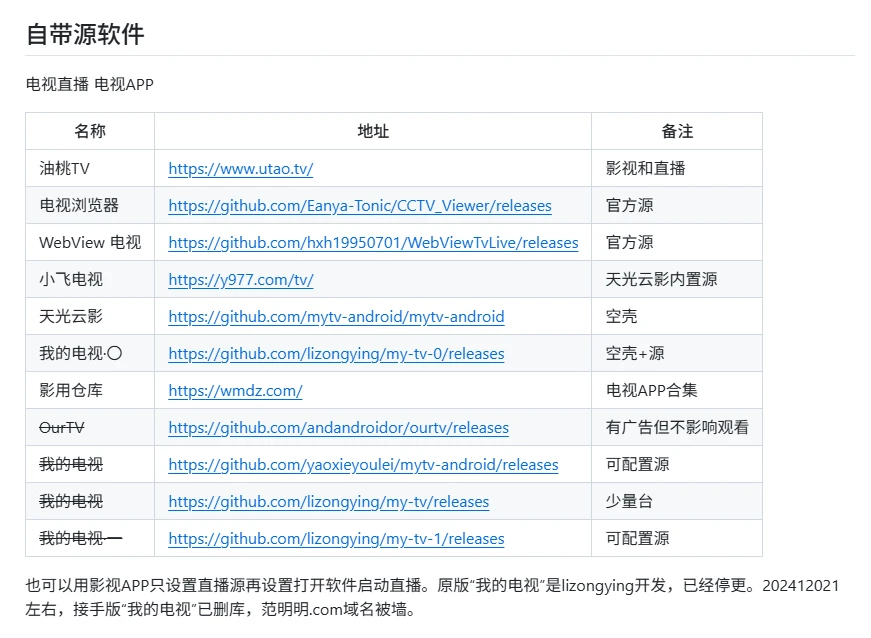Viewport: 871px width, 638px height.
Task: Open the andandroidor ourtv releases link
Action: (338, 428)
